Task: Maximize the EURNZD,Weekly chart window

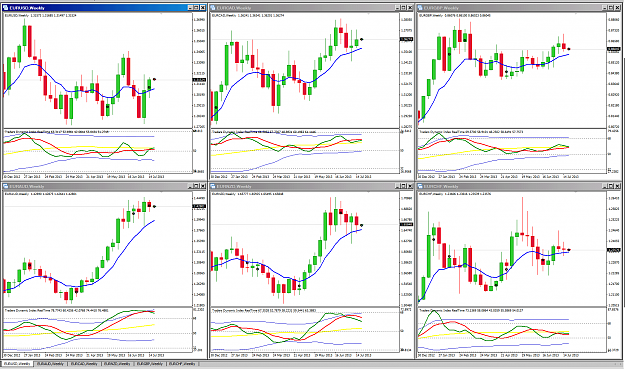Action: coord(404,186)
